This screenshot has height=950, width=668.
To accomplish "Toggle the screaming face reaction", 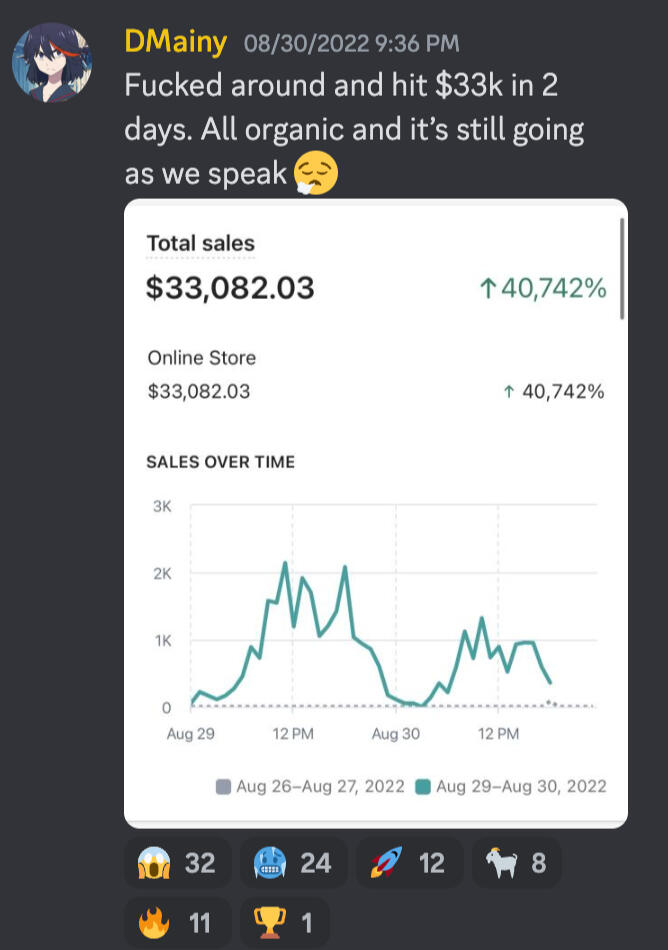I will pyautogui.click(x=177, y=863).
